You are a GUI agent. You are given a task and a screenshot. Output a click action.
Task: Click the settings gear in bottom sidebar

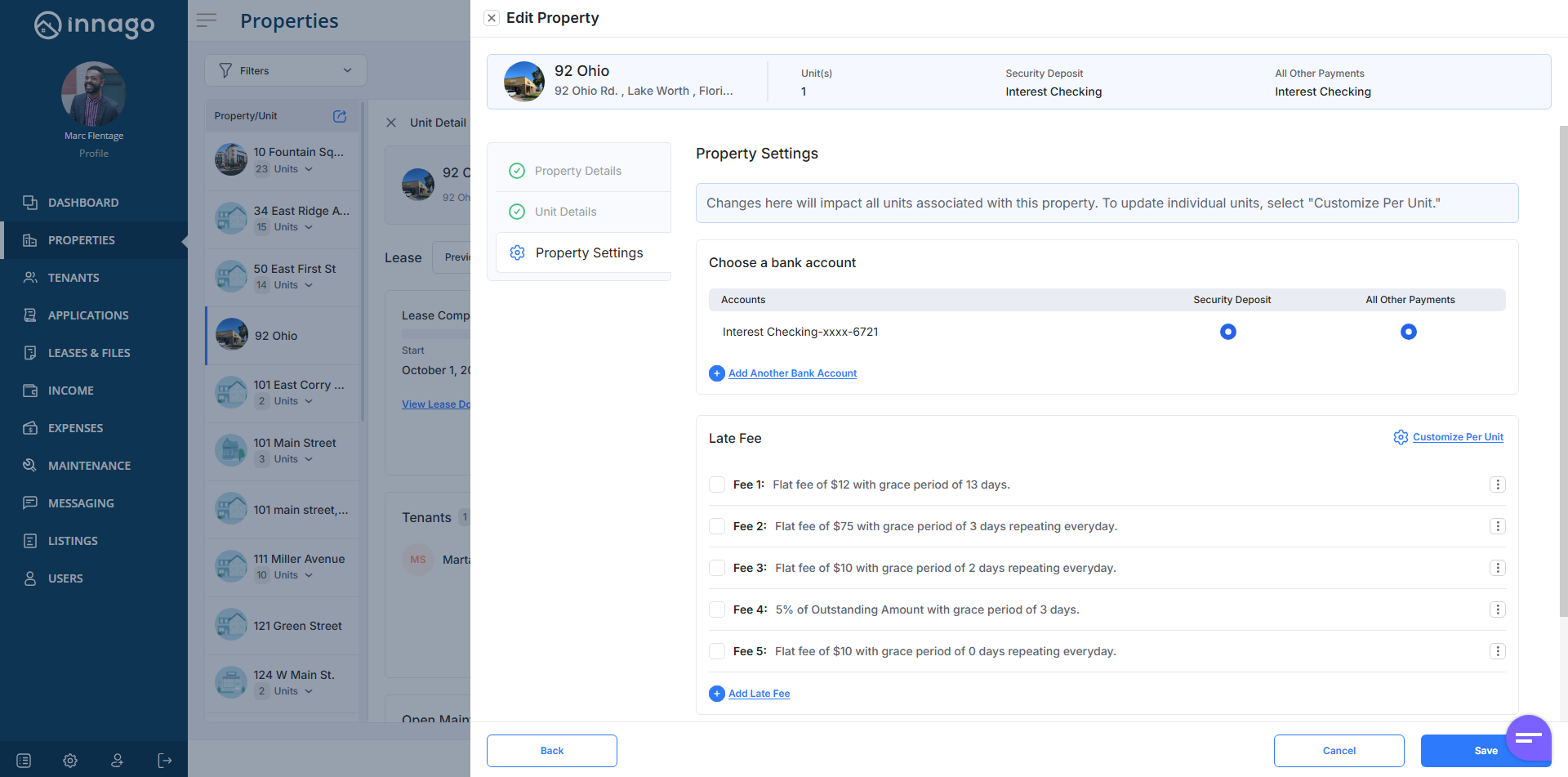coord(70,761)
